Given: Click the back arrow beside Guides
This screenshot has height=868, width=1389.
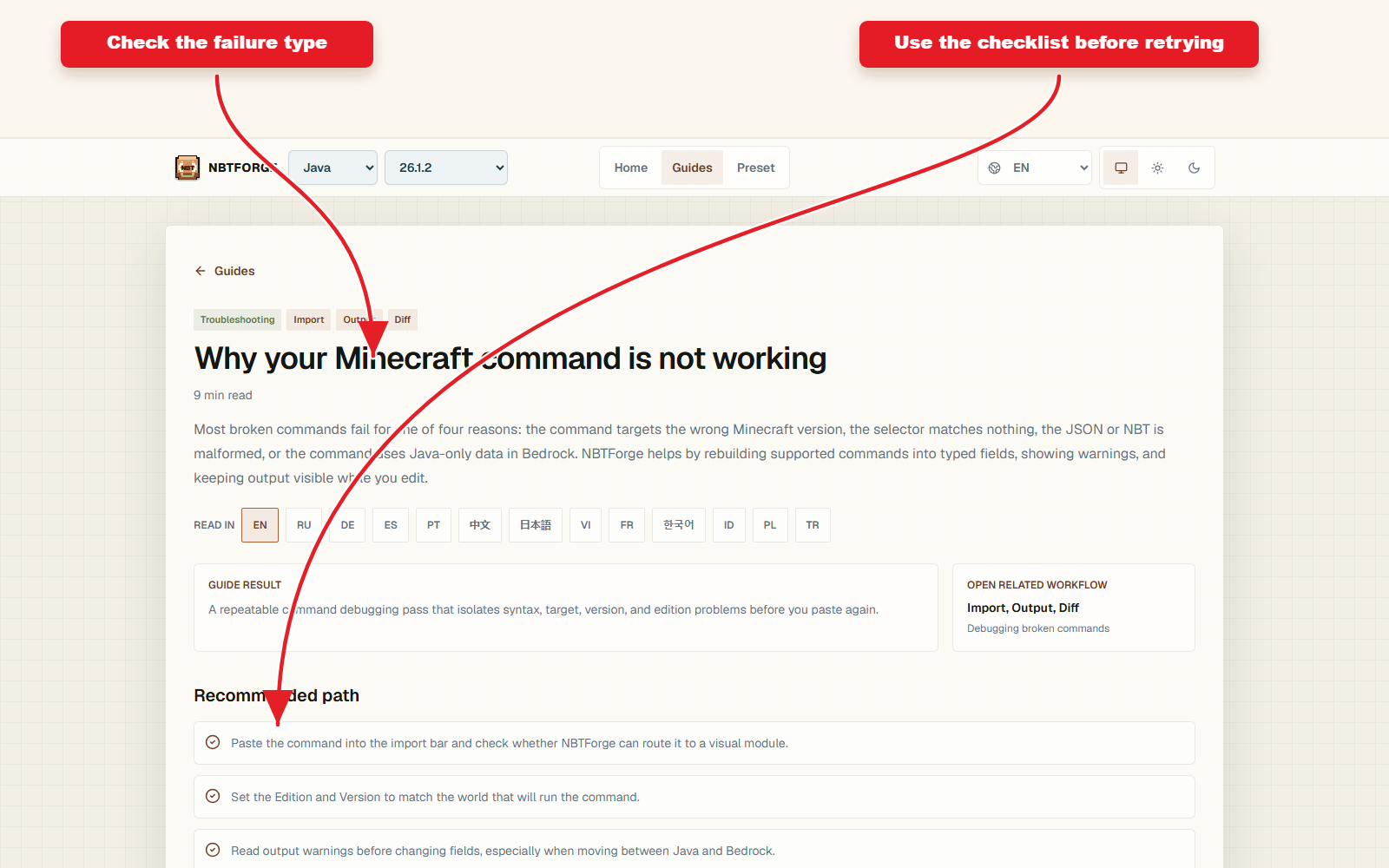Looking at the screenshot, I should [201, 271].
